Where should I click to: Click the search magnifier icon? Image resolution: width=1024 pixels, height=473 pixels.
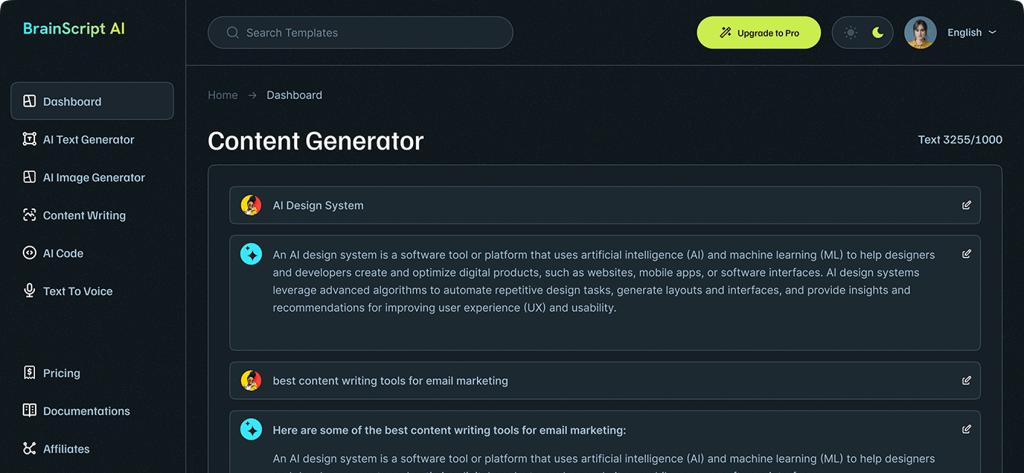pos(233,33)
